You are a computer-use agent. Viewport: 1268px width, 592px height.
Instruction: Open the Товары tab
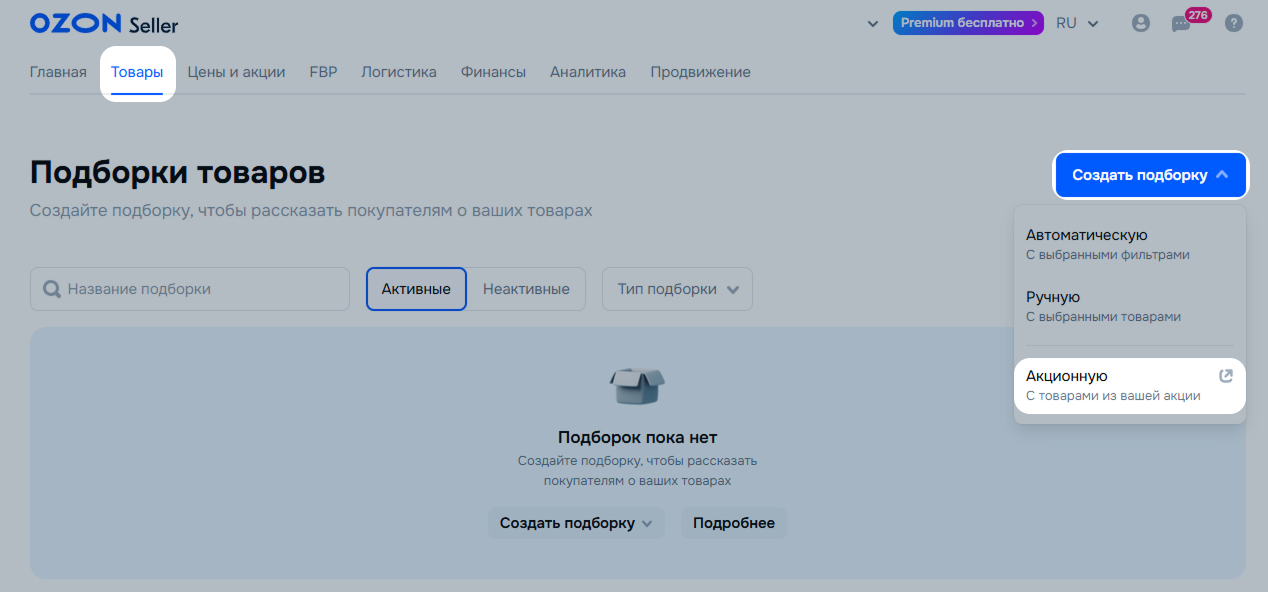click(137, 72)
